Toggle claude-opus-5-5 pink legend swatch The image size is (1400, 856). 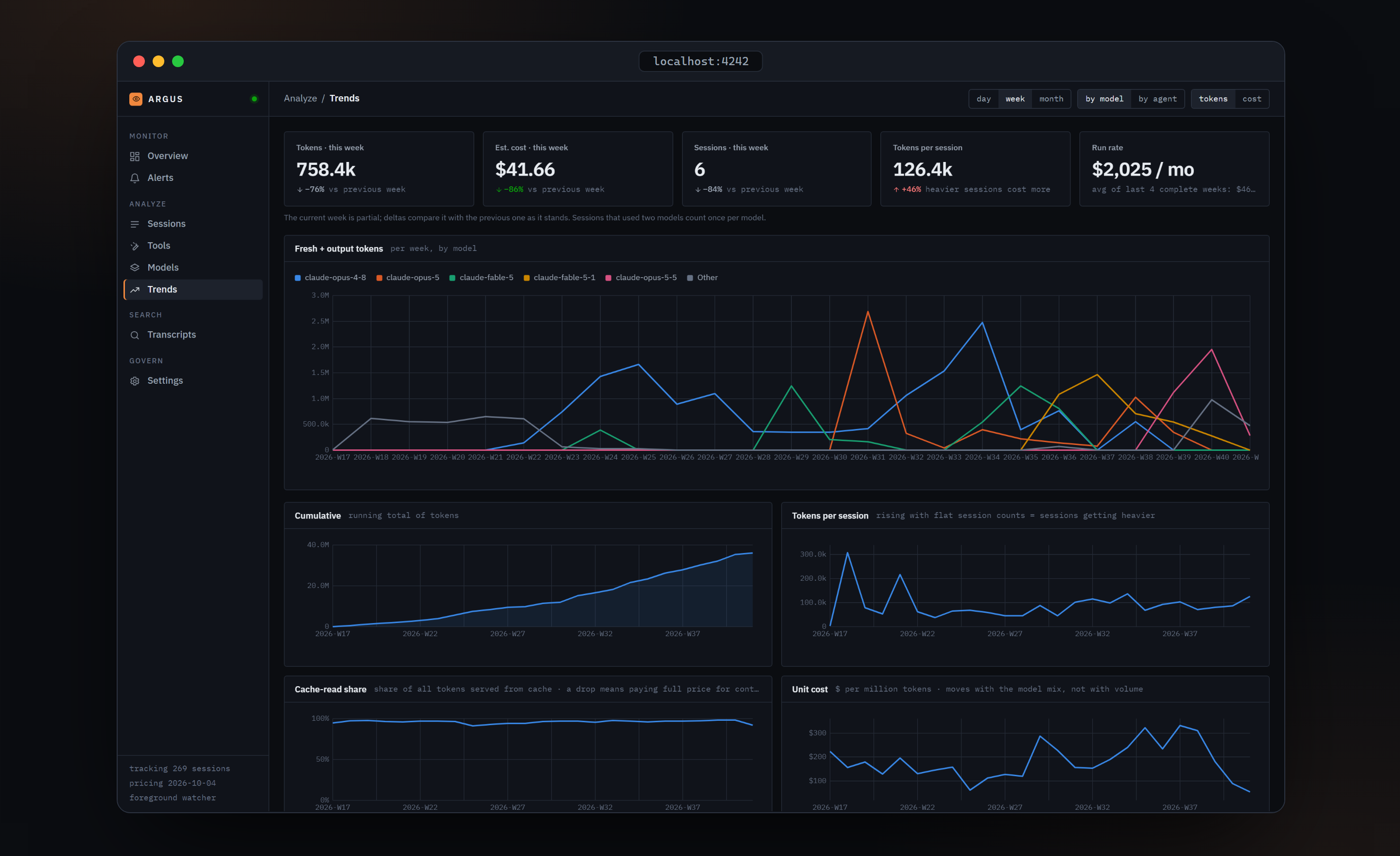(x=609, y=278)
